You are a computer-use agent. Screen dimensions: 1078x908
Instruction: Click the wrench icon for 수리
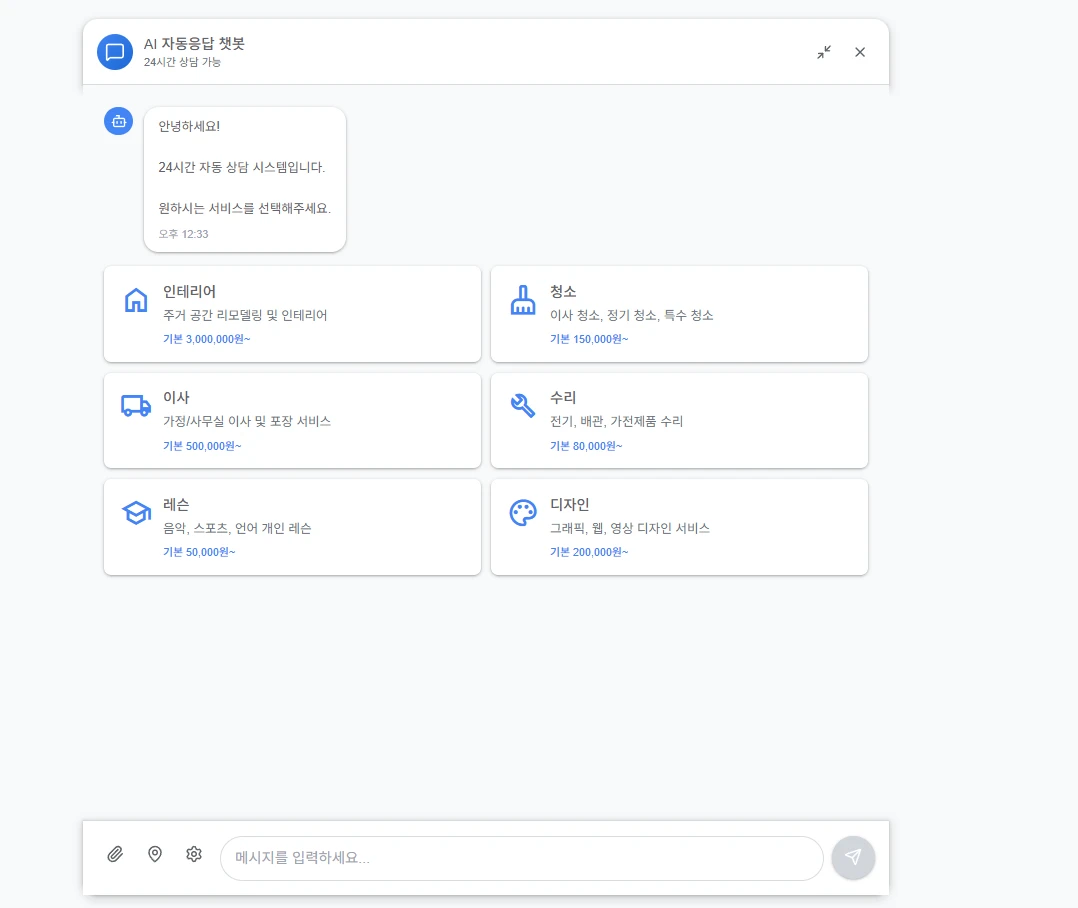click(x=523, y=406)
